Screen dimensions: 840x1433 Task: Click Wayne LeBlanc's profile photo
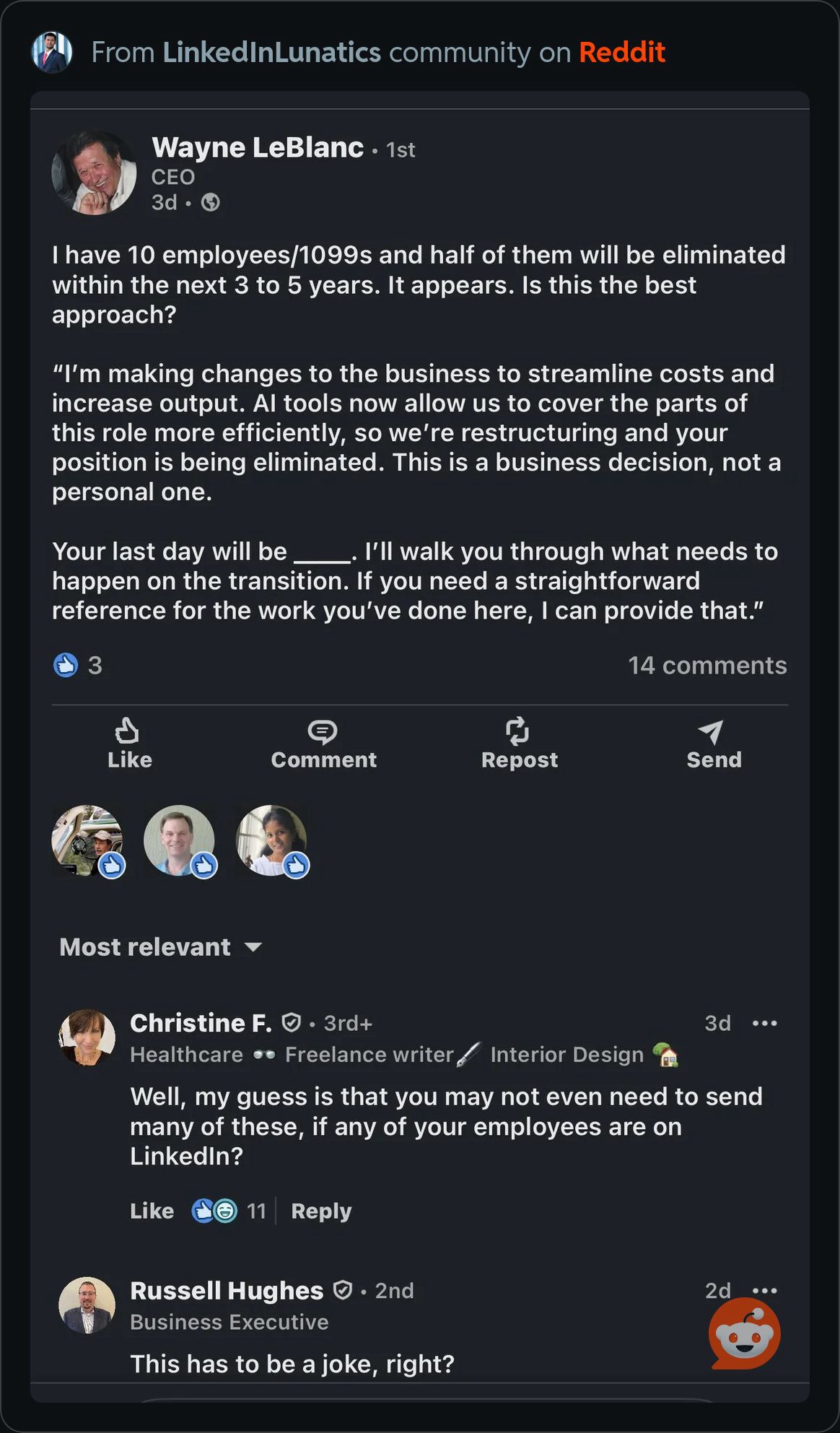94,173
